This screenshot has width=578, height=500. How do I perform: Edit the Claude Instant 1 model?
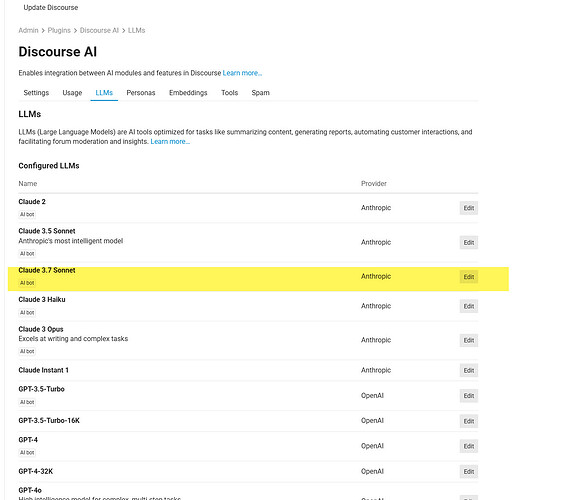tap(469, 370)
